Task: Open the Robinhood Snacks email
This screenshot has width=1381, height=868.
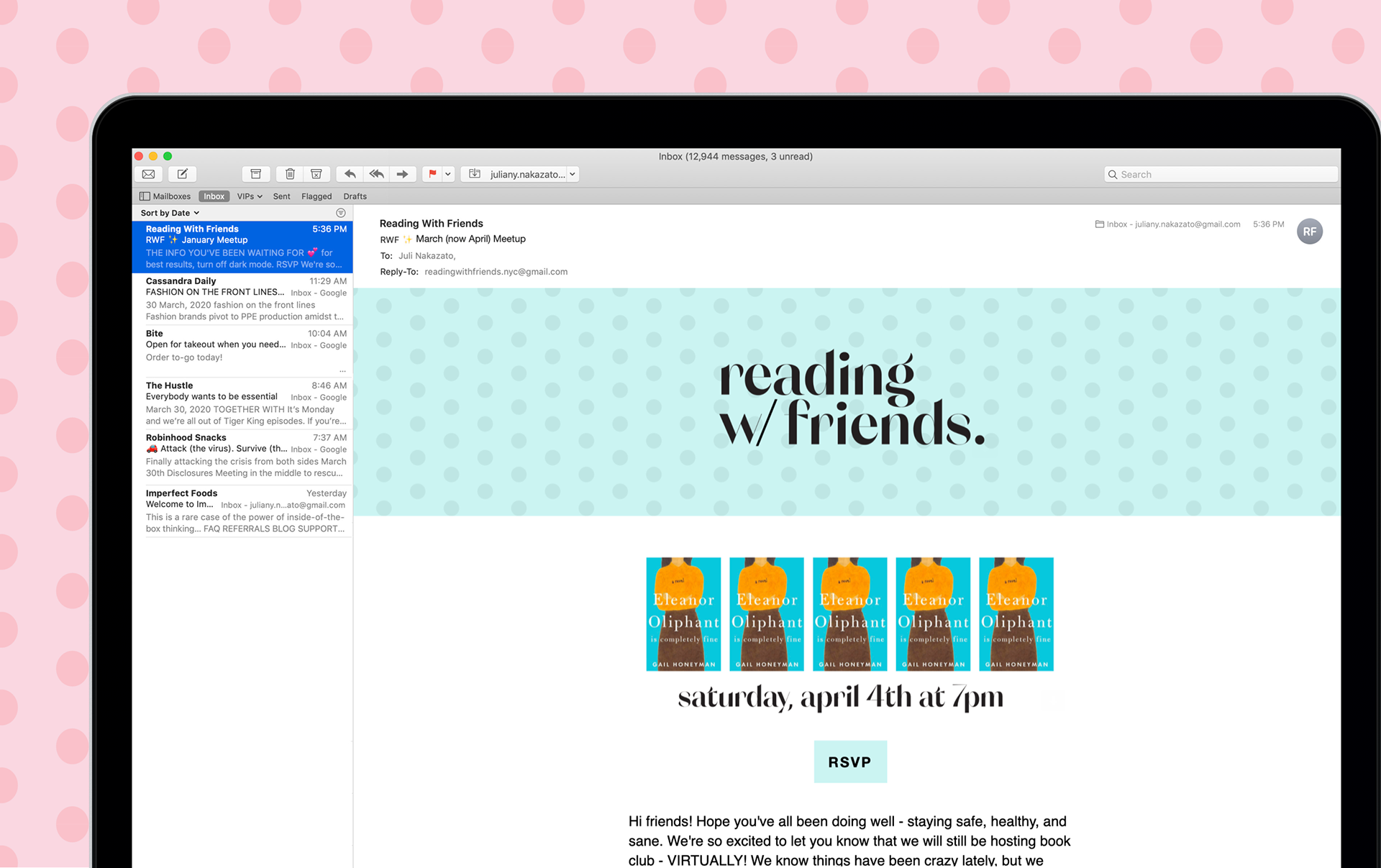Action: coord(242,455)
